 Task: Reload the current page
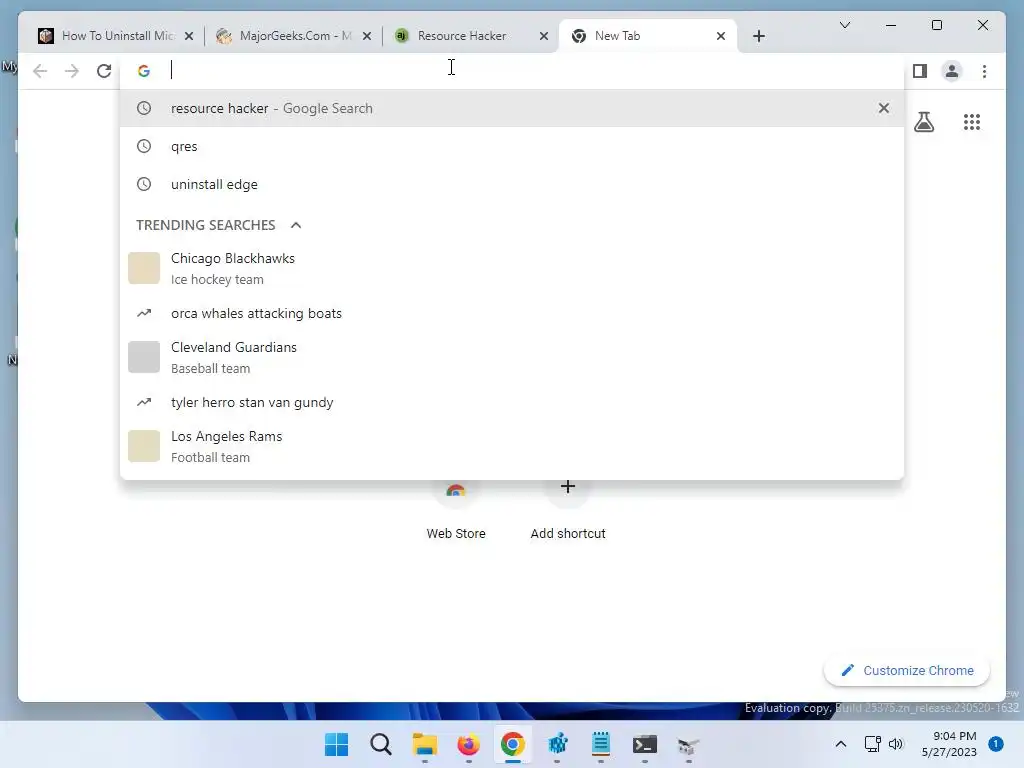104,71
